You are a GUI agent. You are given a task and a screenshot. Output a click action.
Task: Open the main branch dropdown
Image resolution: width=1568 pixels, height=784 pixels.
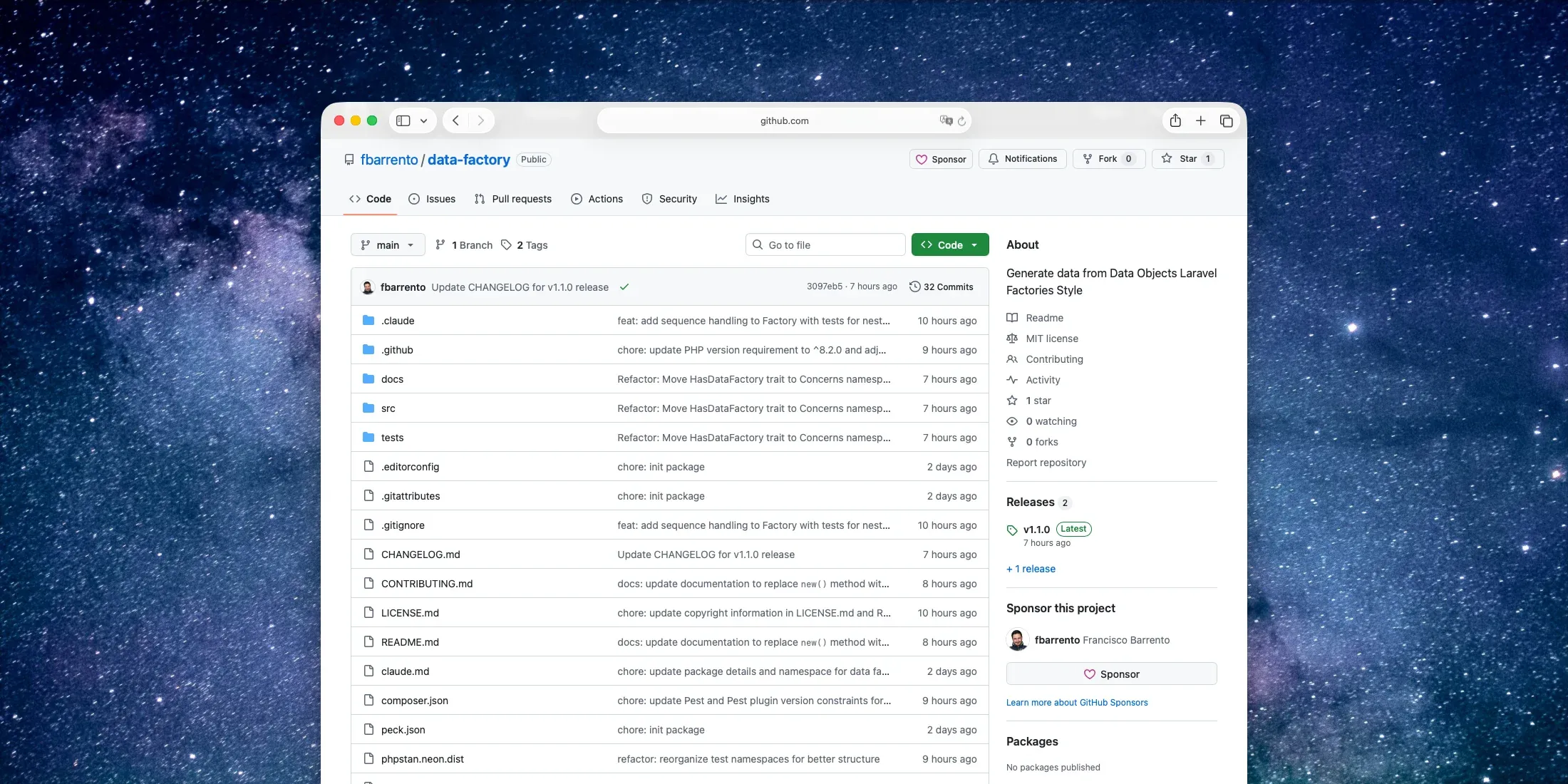click(388, 245)
